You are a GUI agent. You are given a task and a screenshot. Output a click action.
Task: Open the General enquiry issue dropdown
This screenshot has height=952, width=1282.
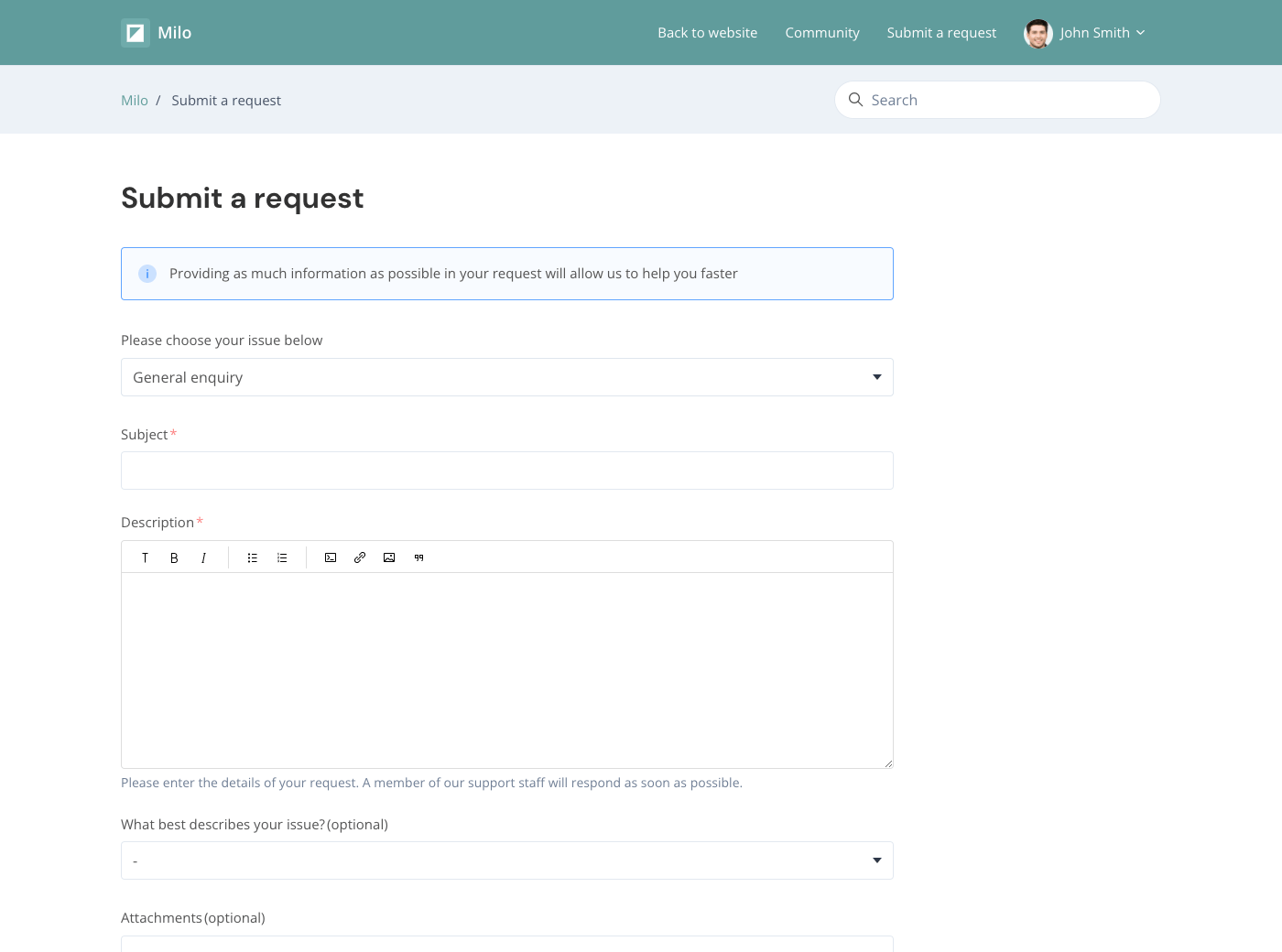pyautogui.click(x=506, y=377)
